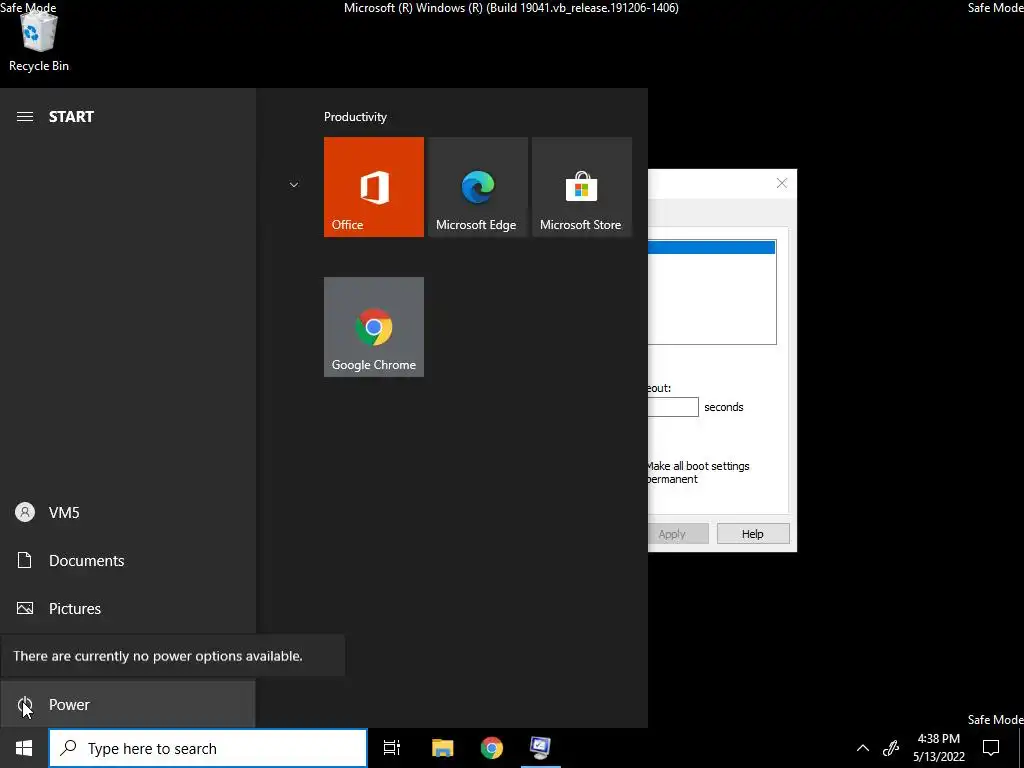Click the pen/ink tray icon
The image size is (1024, 768).
[x=891, y=748]
